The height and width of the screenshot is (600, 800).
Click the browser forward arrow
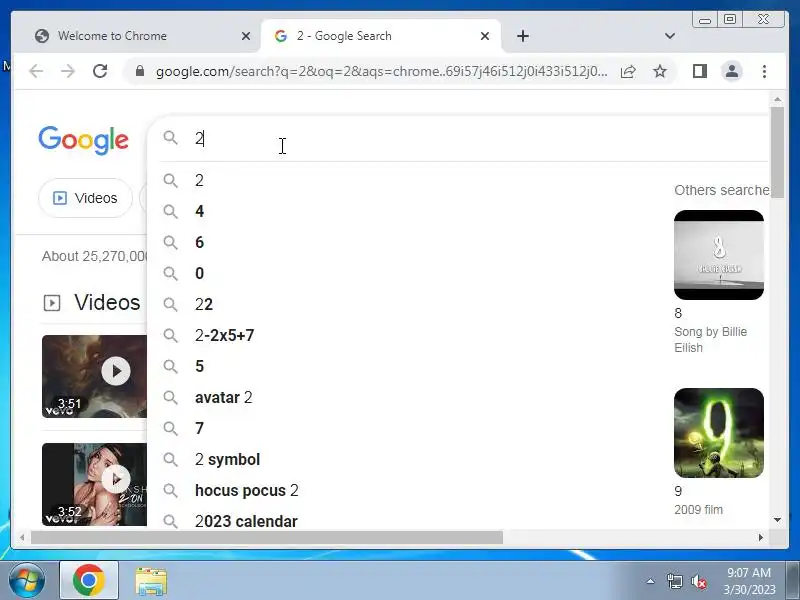pyautogui.click(x=68, y=71)
